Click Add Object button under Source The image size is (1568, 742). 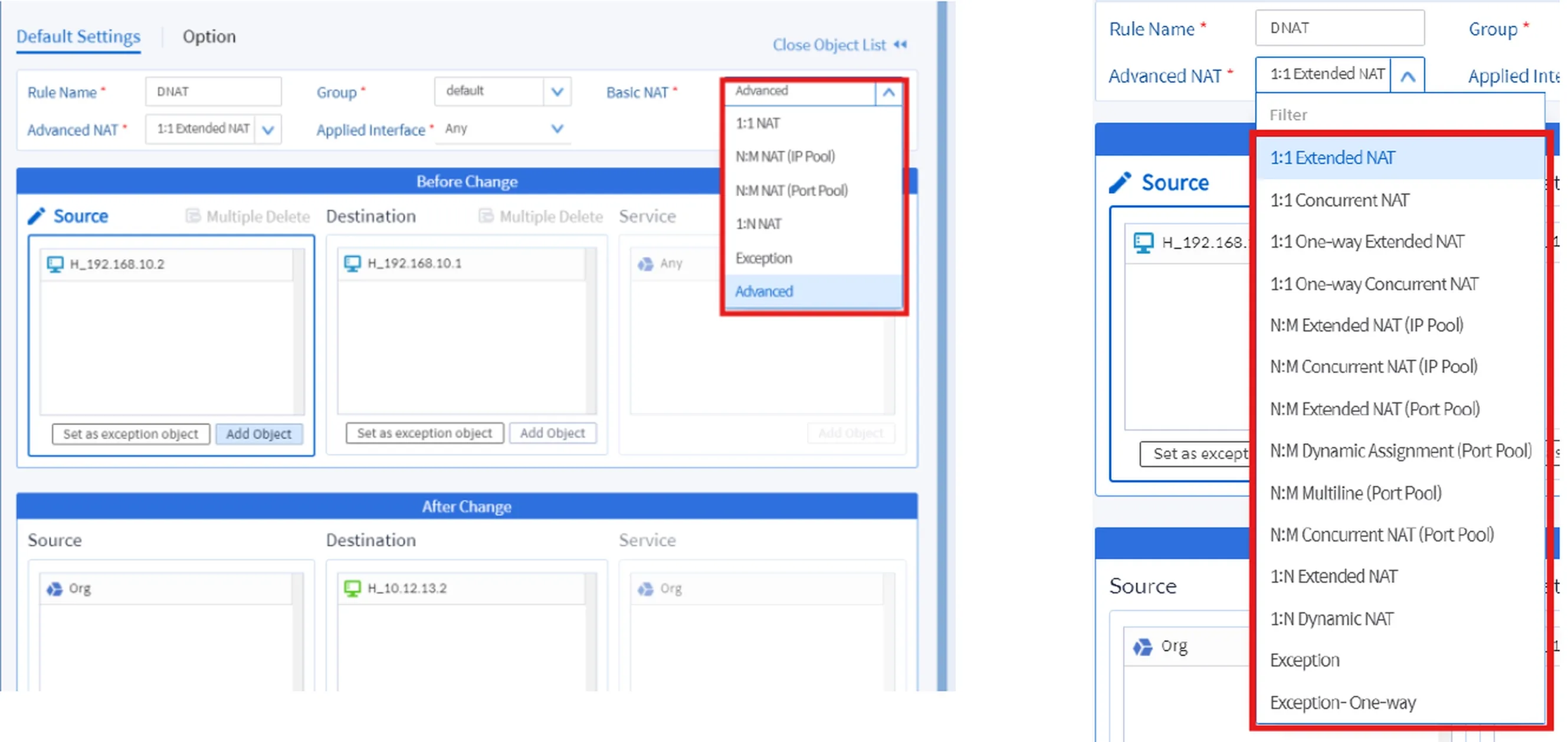[x=259, y=434]
